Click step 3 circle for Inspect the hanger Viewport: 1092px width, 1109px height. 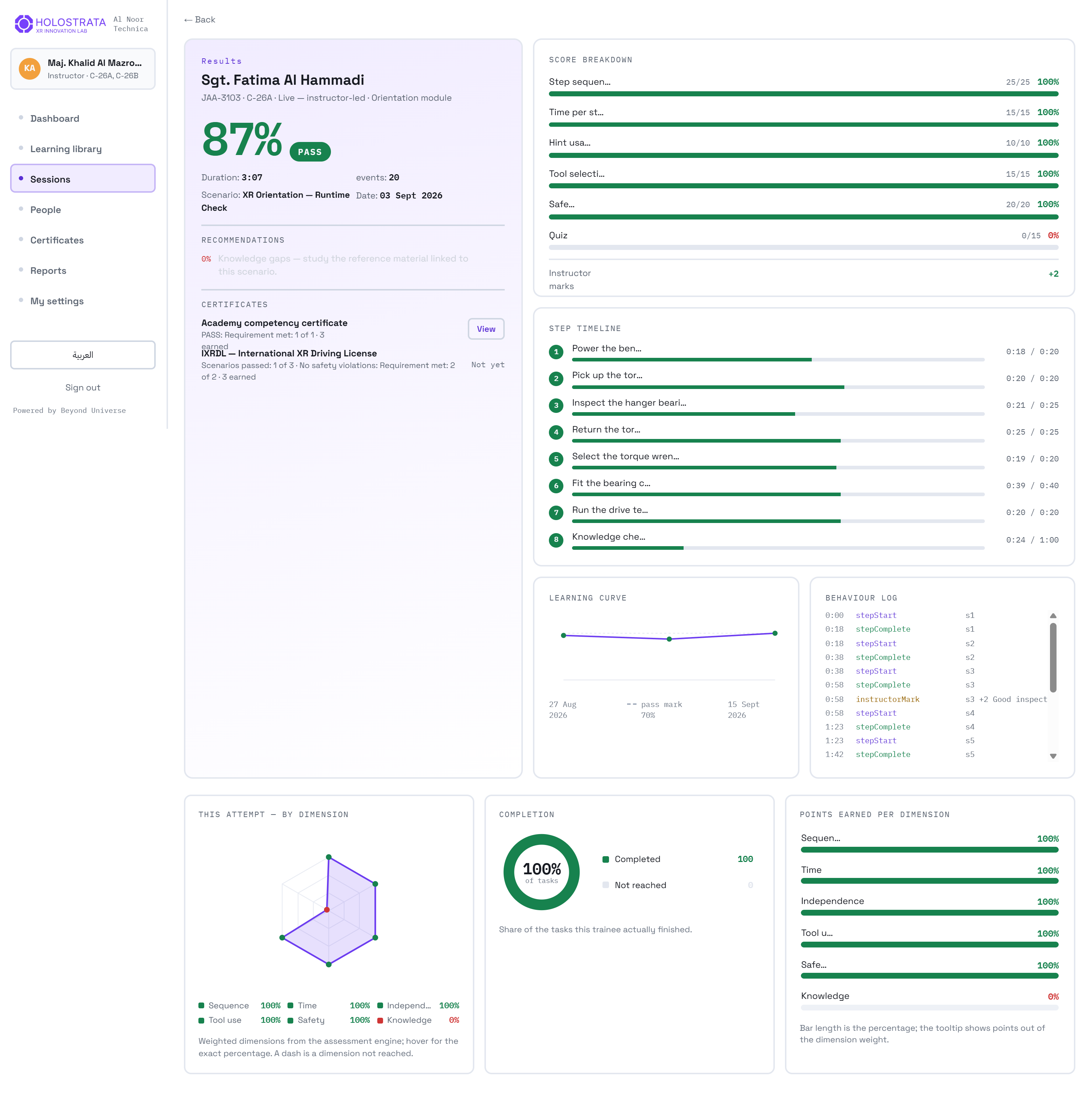tap(556, 406)
